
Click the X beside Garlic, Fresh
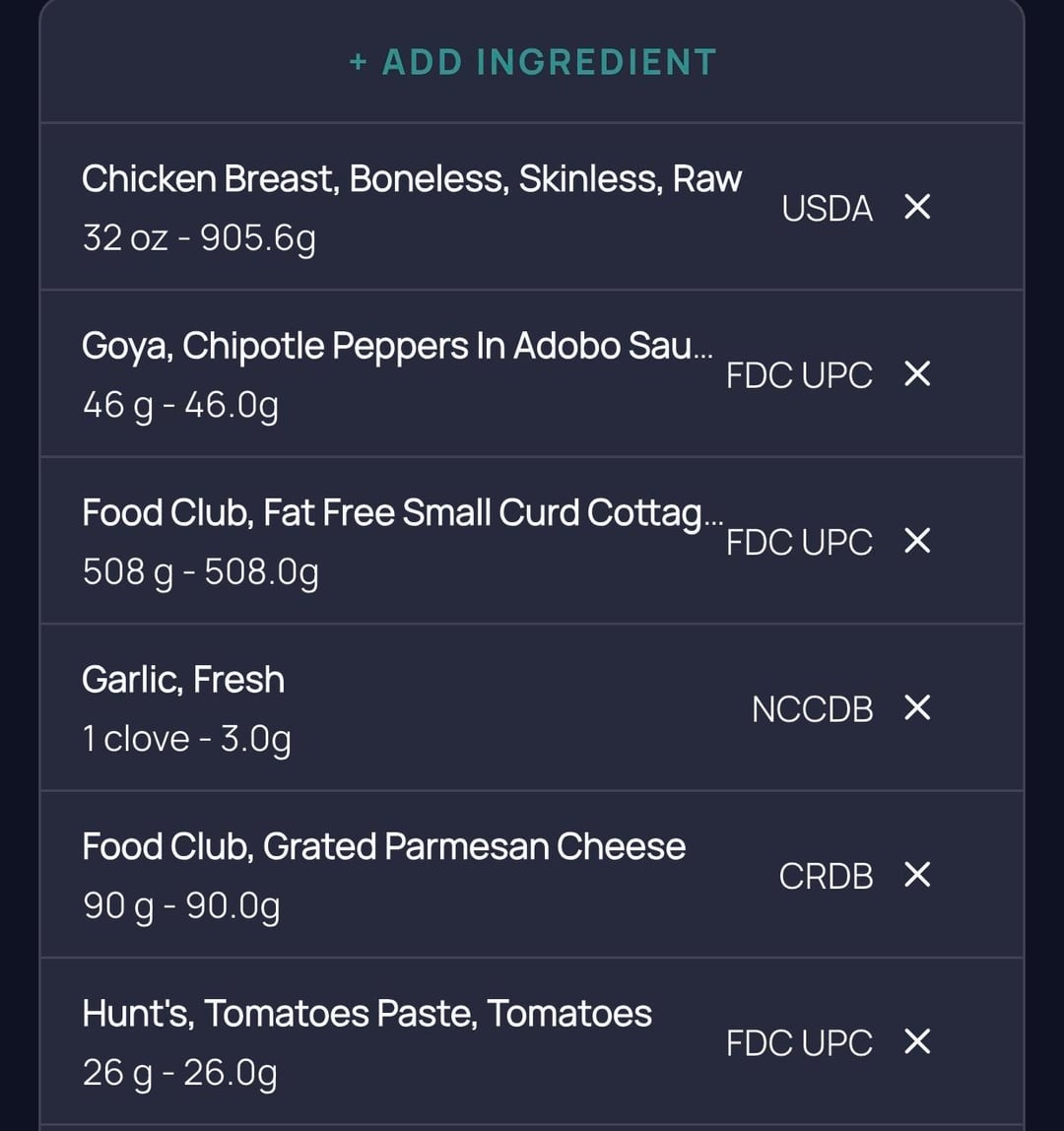917,707
